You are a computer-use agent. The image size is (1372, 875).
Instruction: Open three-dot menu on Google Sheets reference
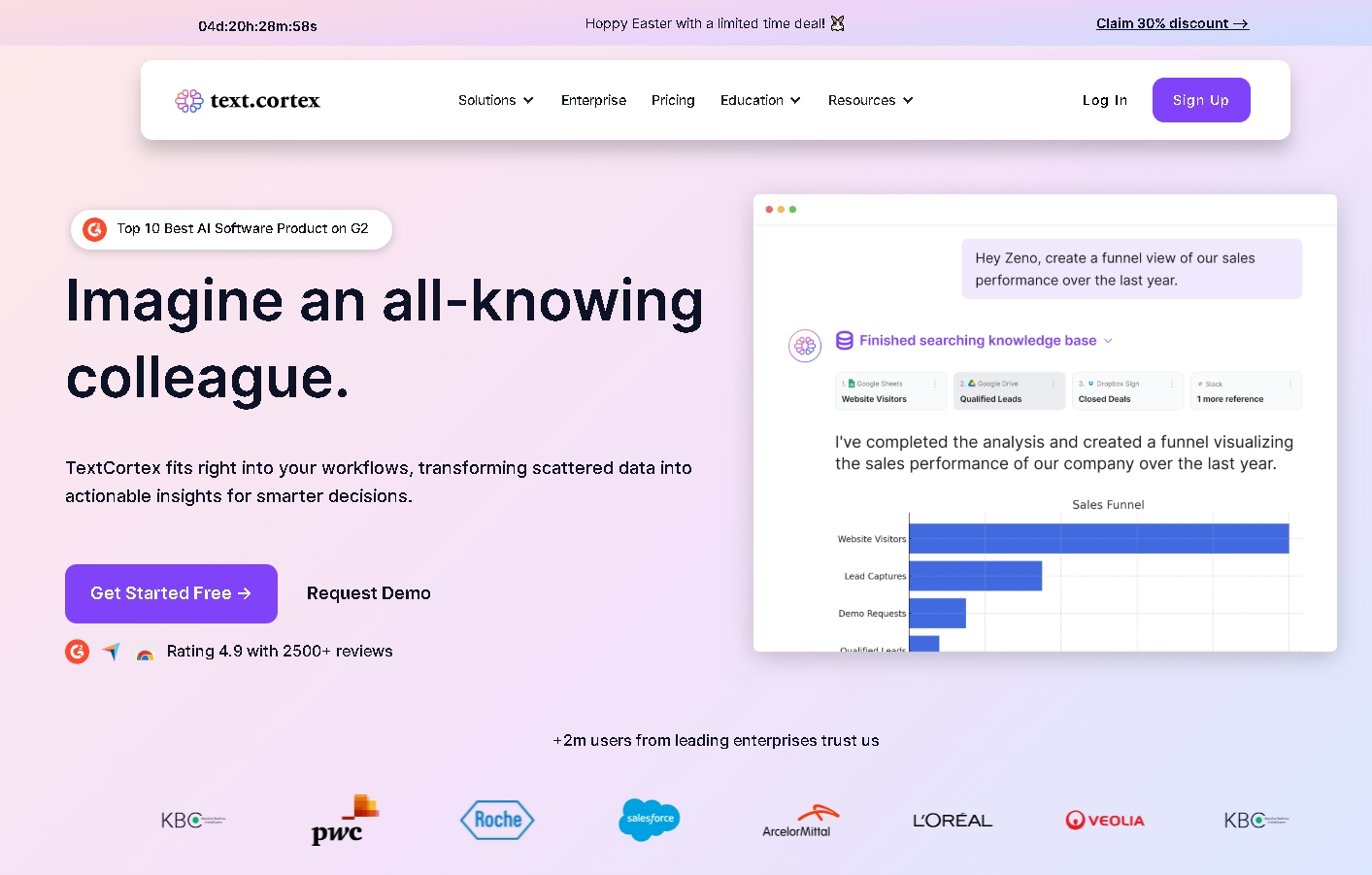[x=934, y=385]
